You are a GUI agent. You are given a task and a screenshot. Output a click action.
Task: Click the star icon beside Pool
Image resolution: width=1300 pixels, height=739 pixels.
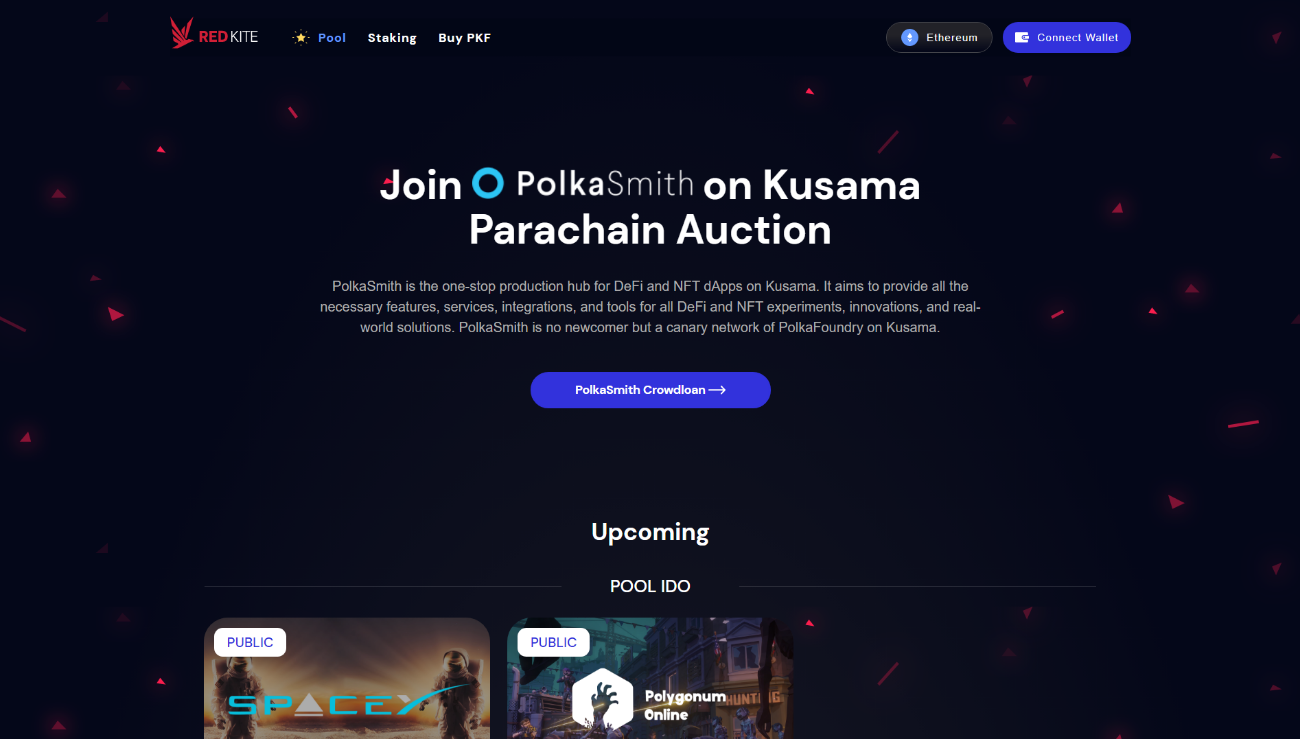(301, 38)
